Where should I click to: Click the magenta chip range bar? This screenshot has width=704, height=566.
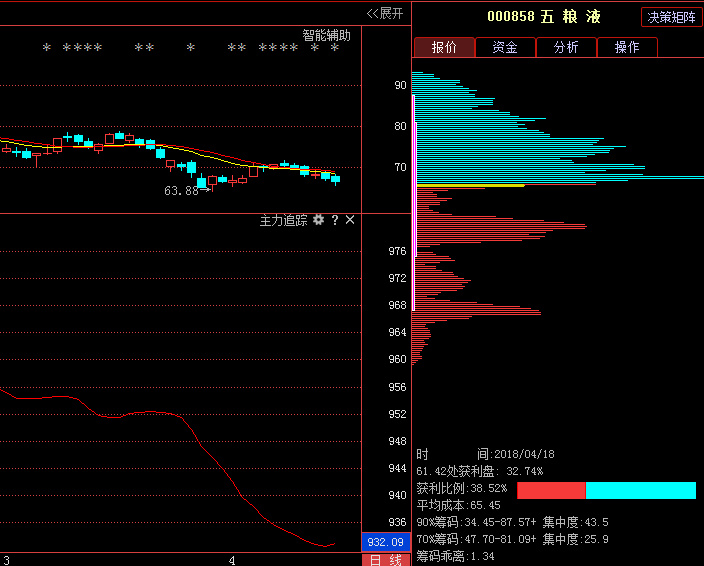pyautogui.click(x=414, y=202)
